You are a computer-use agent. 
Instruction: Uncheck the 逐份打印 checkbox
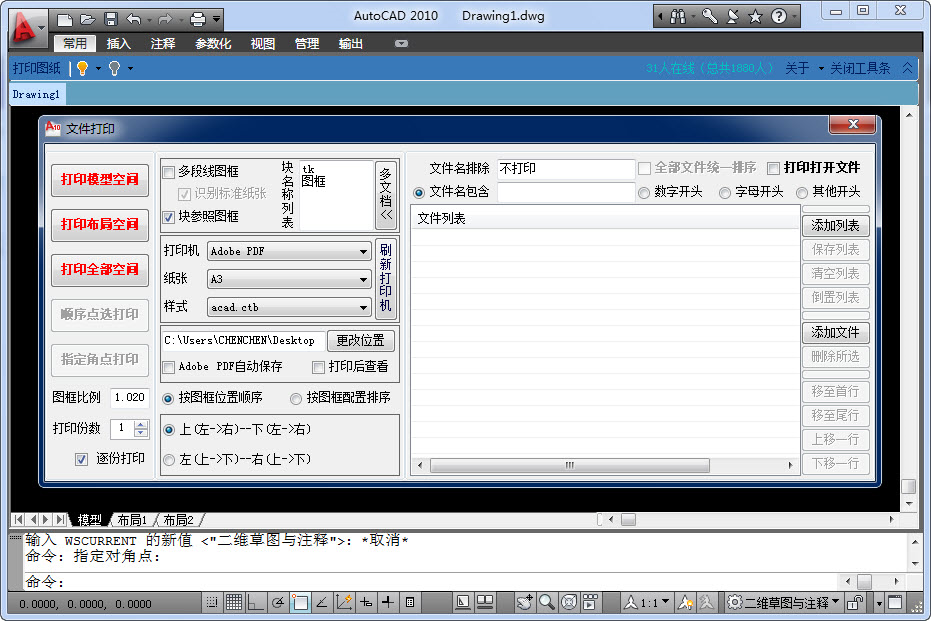[81, 459]
